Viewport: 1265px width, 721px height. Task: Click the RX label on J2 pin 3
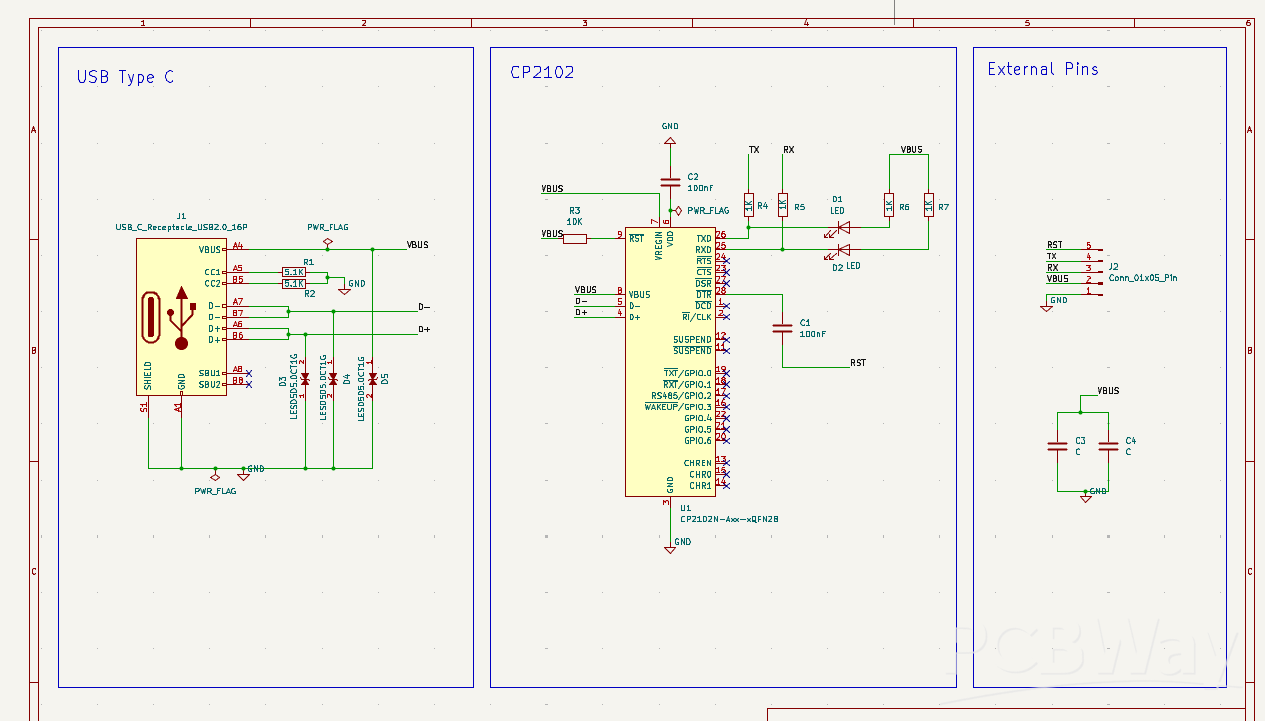[x=1053, y=268]
